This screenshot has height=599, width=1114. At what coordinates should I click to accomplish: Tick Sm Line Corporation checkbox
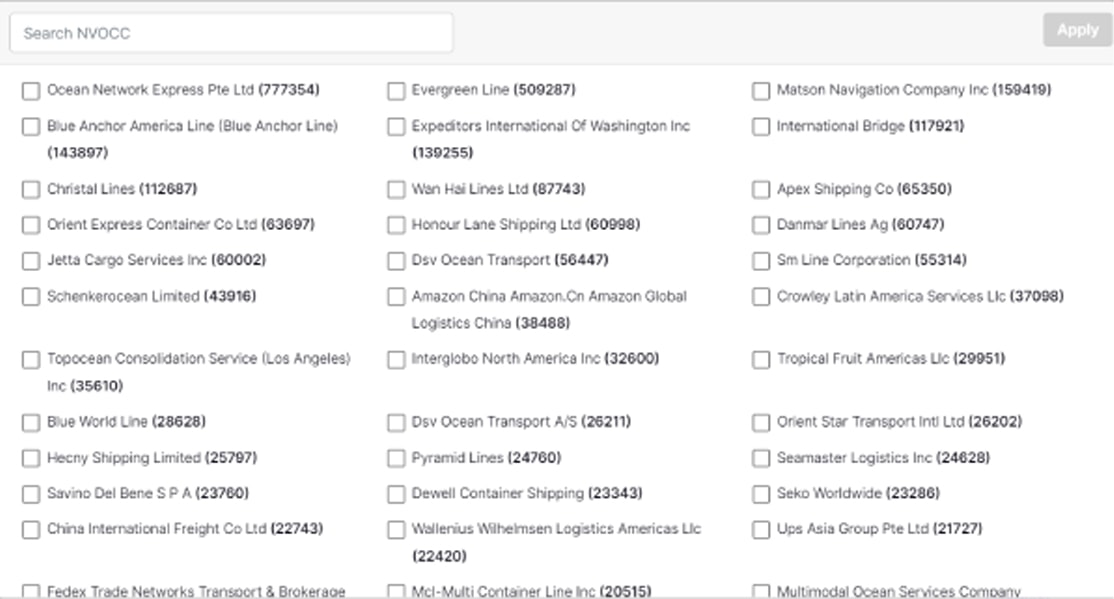pos(761,261)
